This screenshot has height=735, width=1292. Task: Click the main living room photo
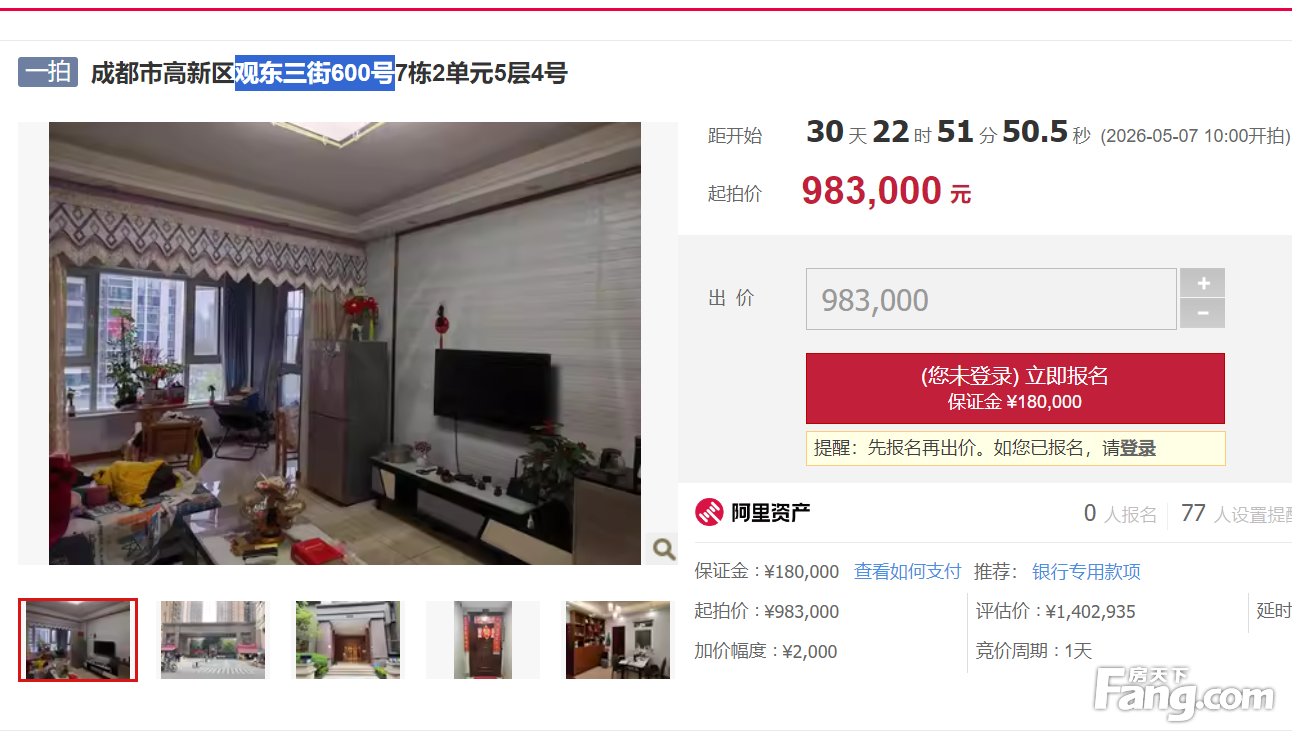pos(345,343)
